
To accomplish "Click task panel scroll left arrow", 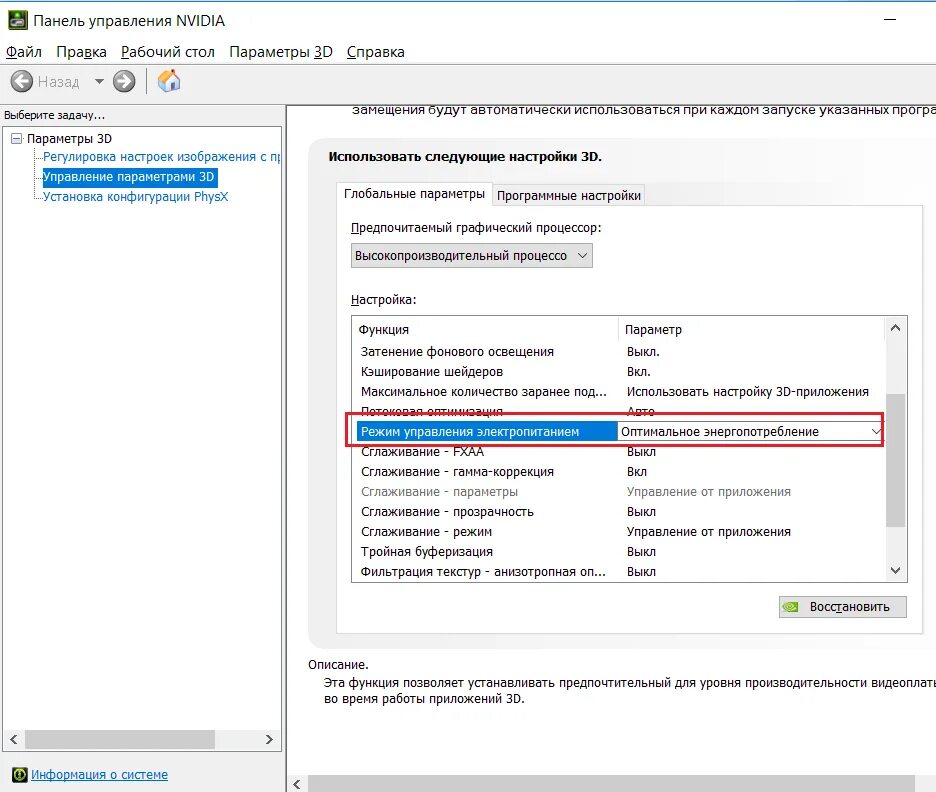I will 14,739.
